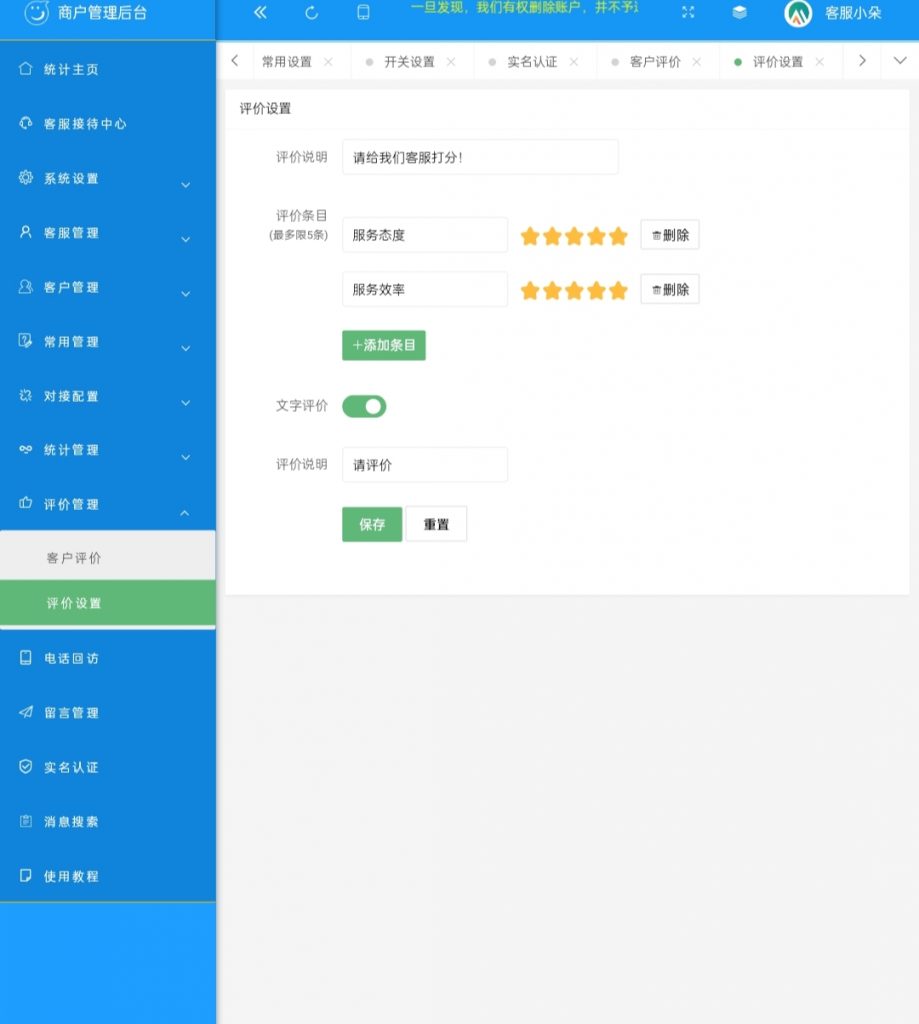
Task: Click the mobile device icon in header
Action: (363, 13)
